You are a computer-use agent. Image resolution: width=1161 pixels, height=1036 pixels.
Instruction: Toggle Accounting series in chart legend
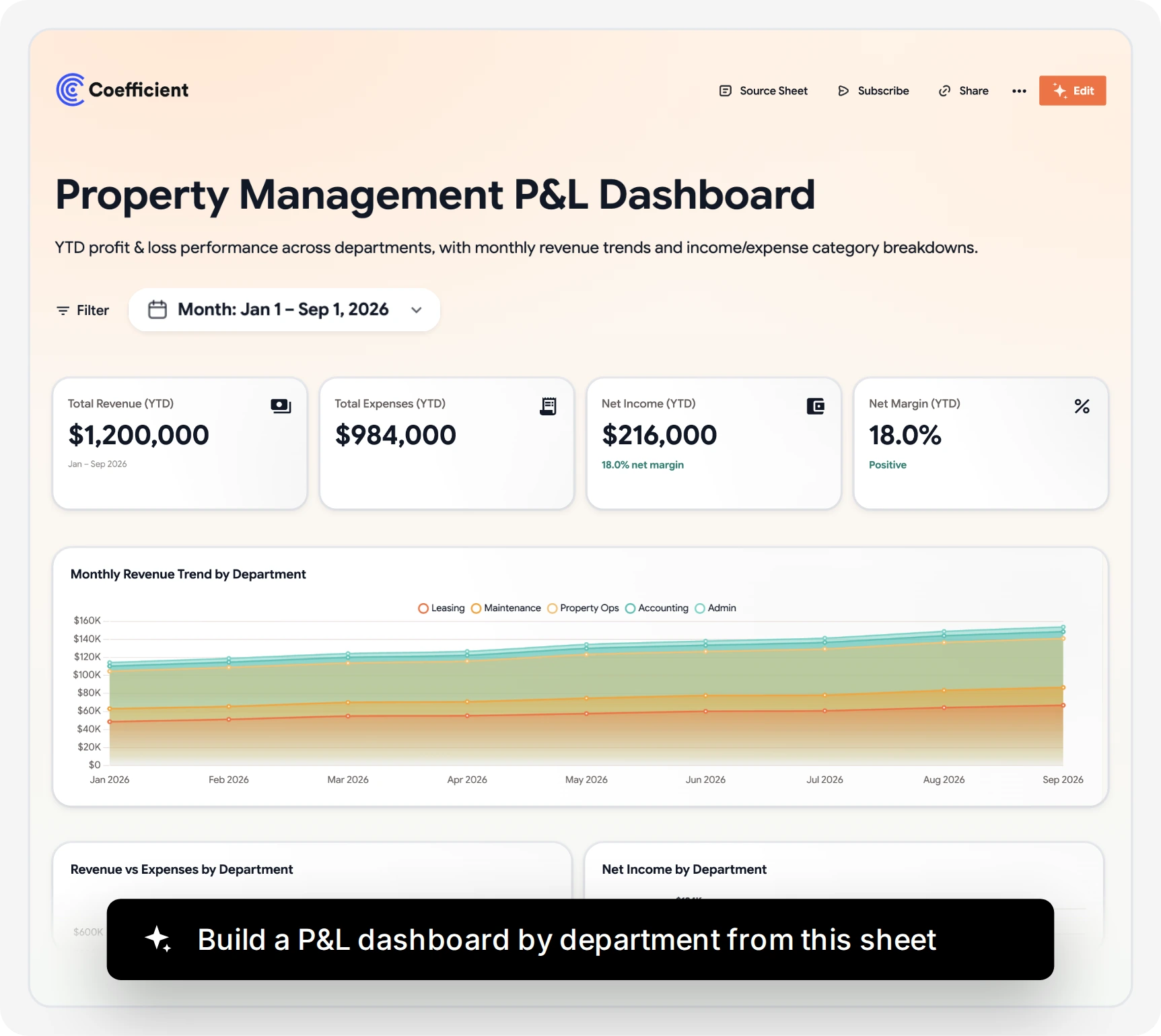(x=657, y=608)
